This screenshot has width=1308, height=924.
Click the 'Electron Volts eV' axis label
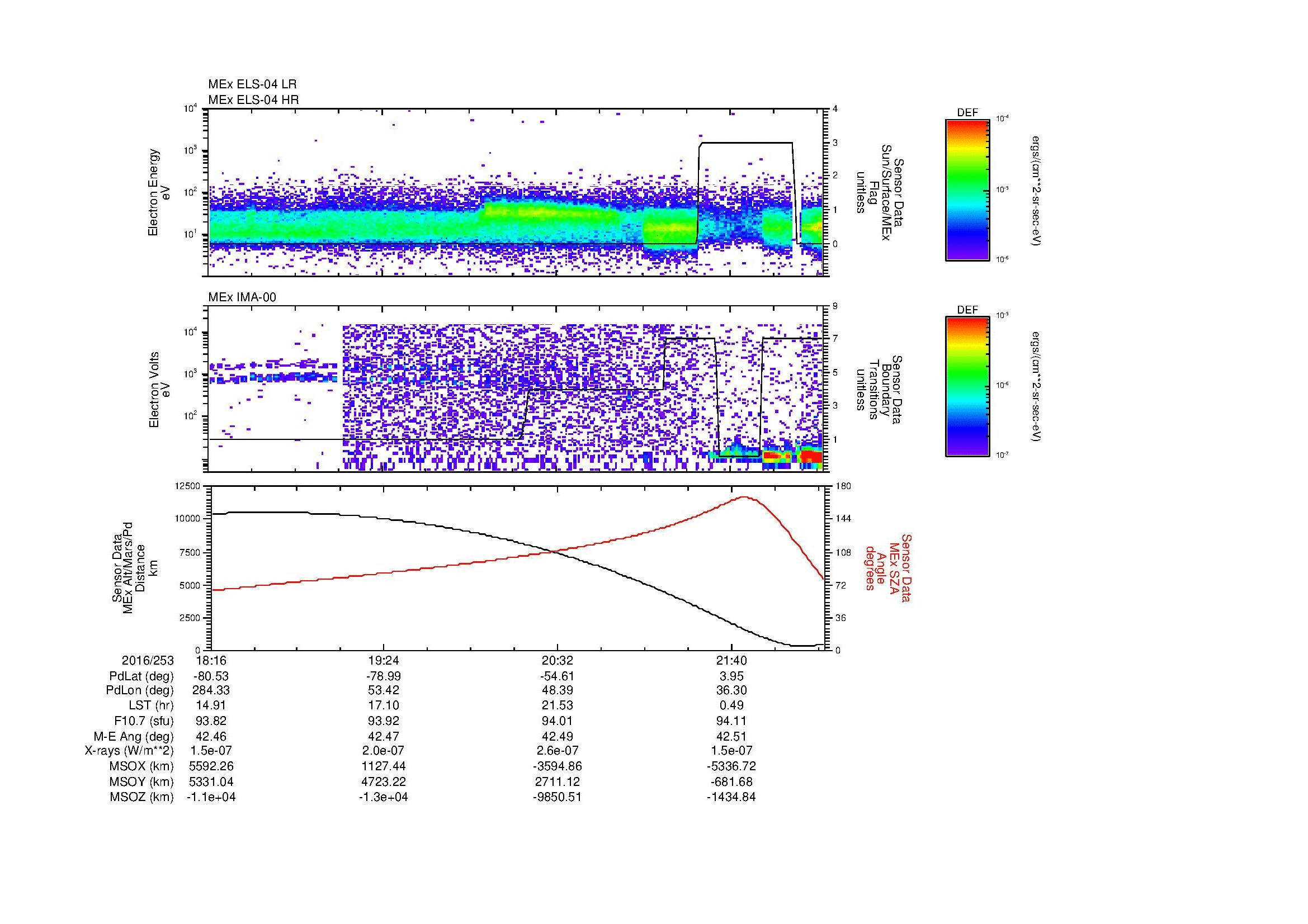[x=159, y=390]
